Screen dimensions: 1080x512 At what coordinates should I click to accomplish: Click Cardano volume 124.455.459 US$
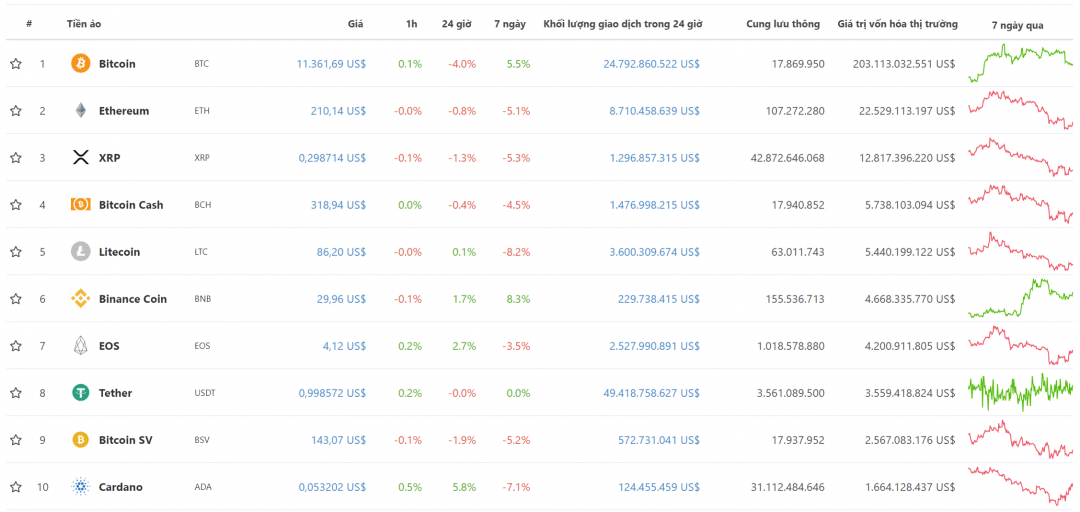point(658,487)
